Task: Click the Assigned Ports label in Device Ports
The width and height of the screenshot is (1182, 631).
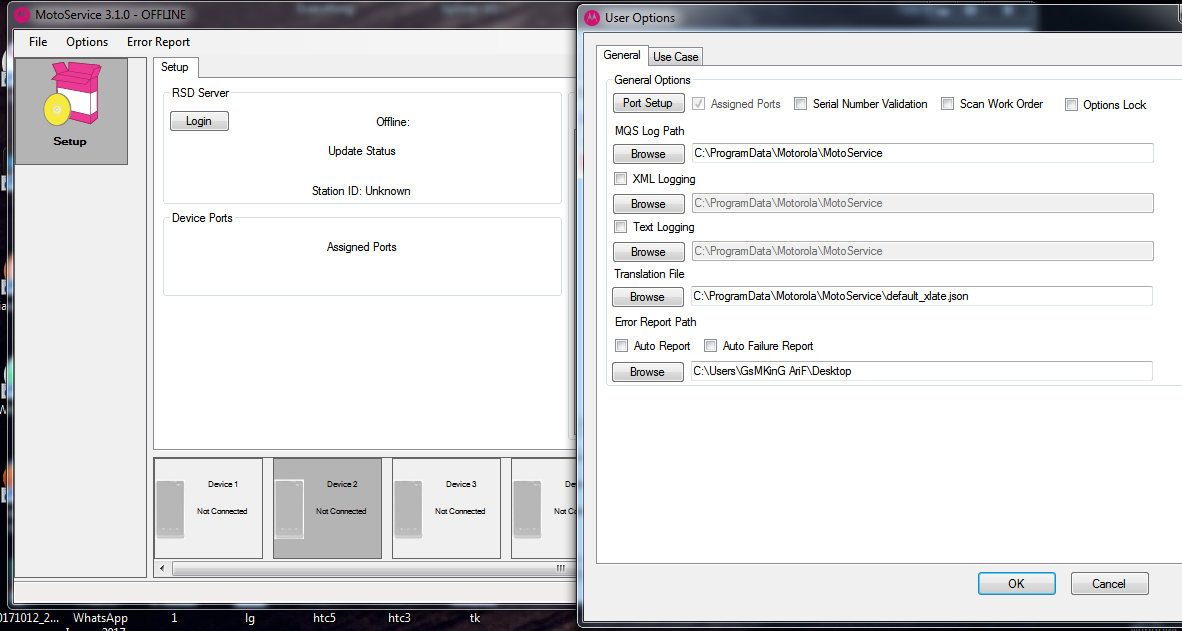Action: [362, 247]
